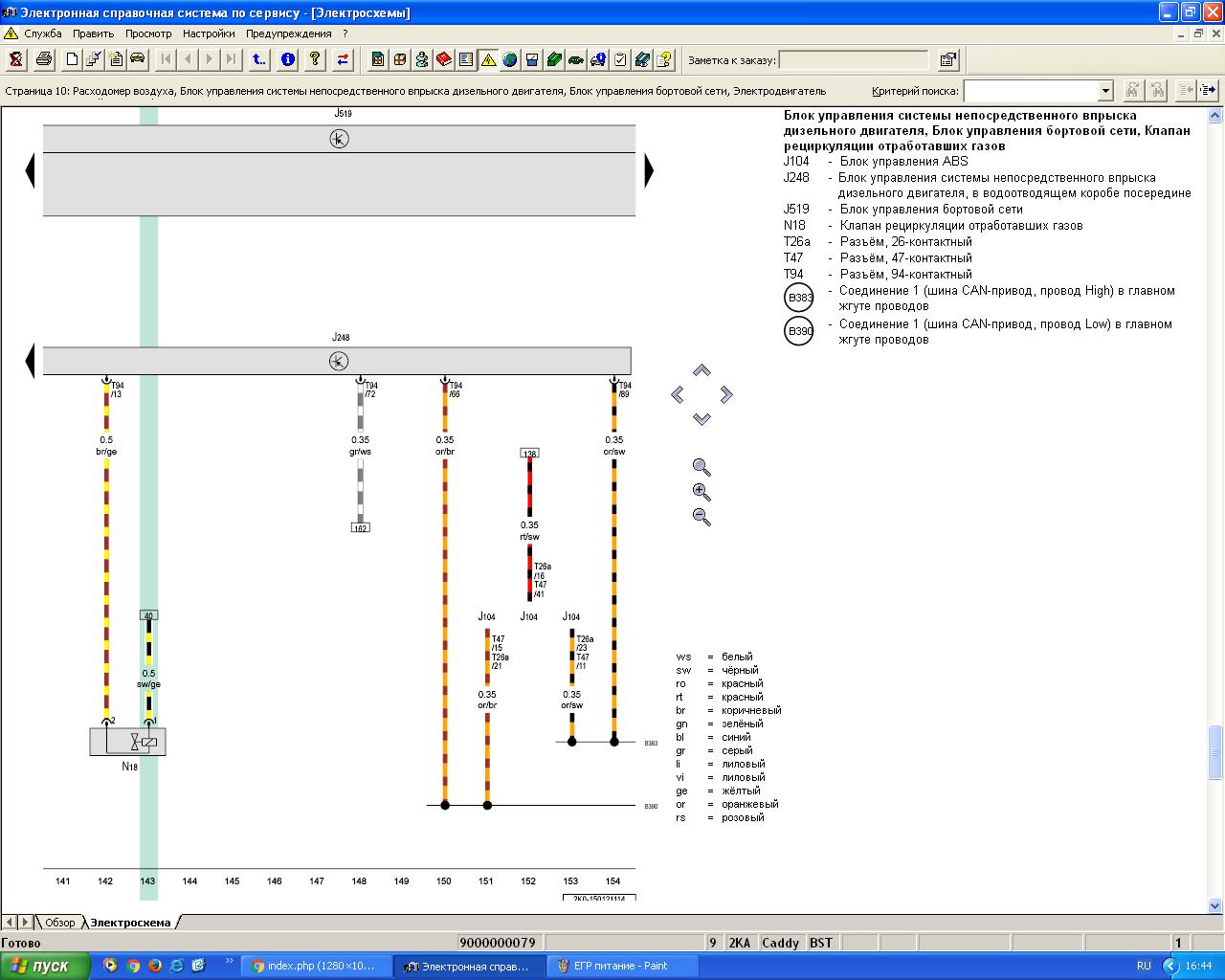Follow the reference box 162 in diagram
Image resolution: width=1225 pixels, height=980 pixels.
click(x=360, y=527)
